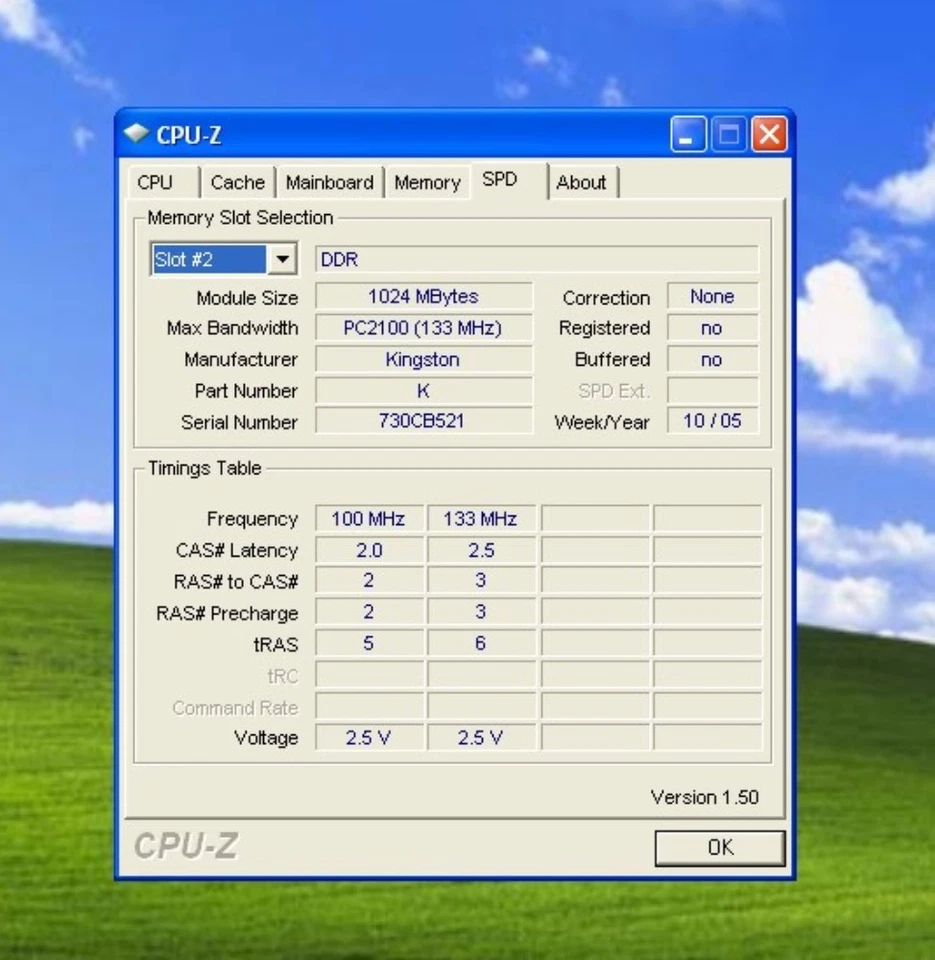935x960 pixels.
Task: Select the Max Bandwidth PC2100 field
Action: (x=423, y=328)
